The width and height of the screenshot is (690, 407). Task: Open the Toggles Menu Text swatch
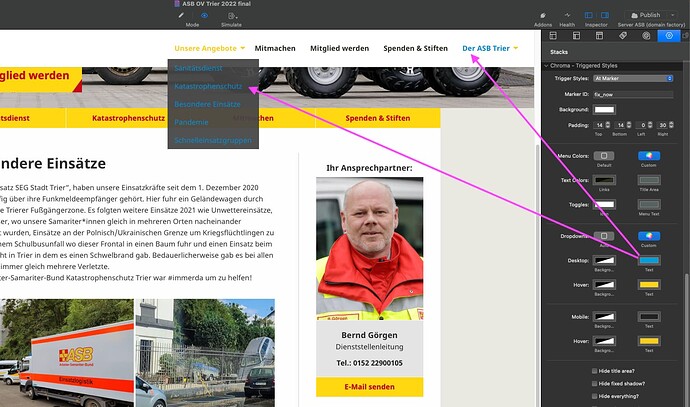coord(649,204)
